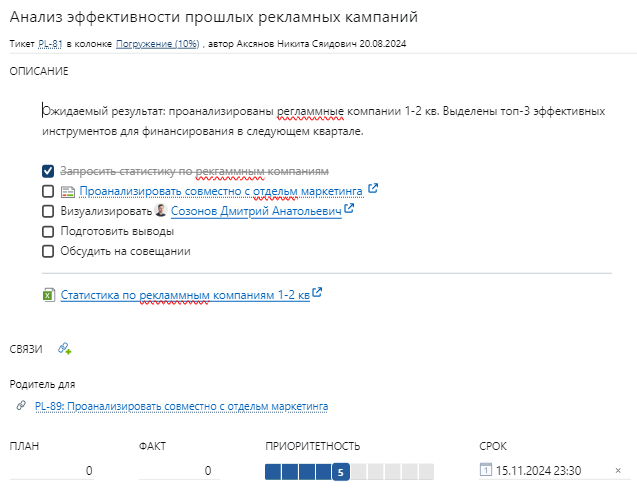This screenshot has width=637, height=494.
Task: Check 'Проанализировать совместно с отдельм маркетинга' box
Action: [x=48, y=191]
